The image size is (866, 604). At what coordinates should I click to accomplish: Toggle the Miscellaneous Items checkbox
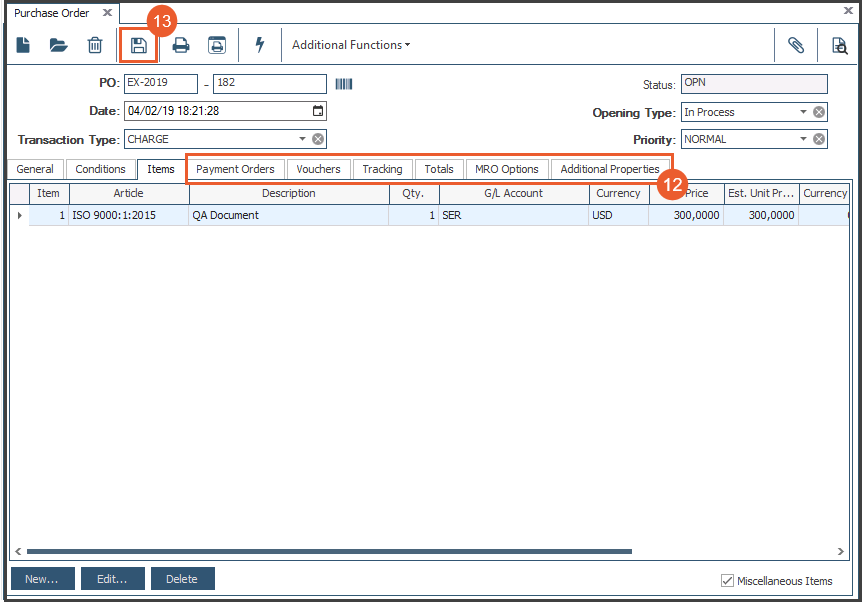pyautogui.click(x=727, y=580)
